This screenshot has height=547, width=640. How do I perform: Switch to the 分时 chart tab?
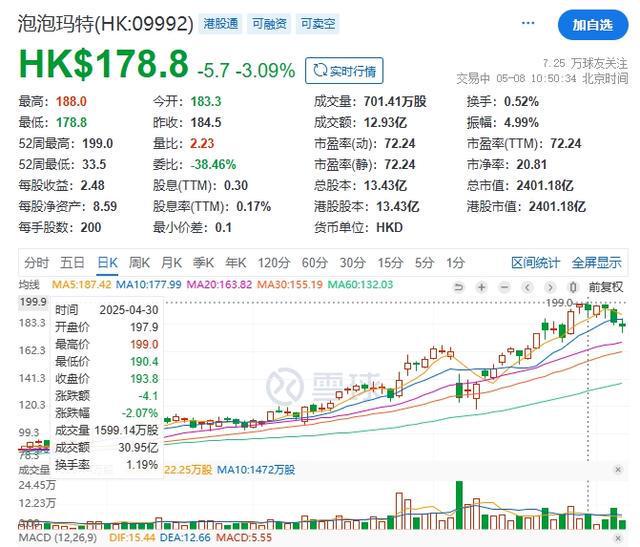(36, 262)
